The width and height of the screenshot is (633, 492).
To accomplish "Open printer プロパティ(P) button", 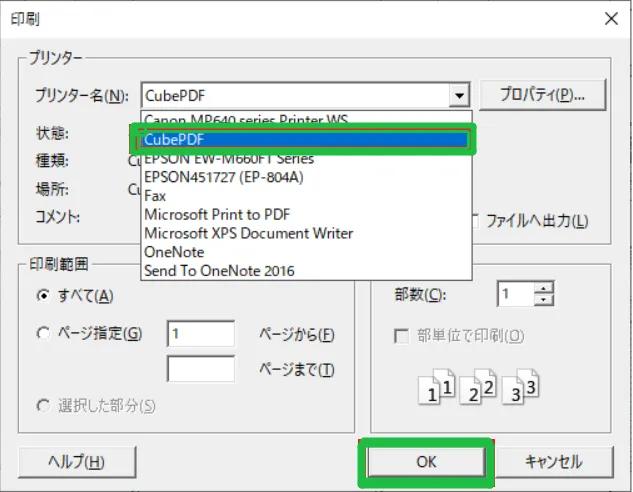I will point(542,95).
